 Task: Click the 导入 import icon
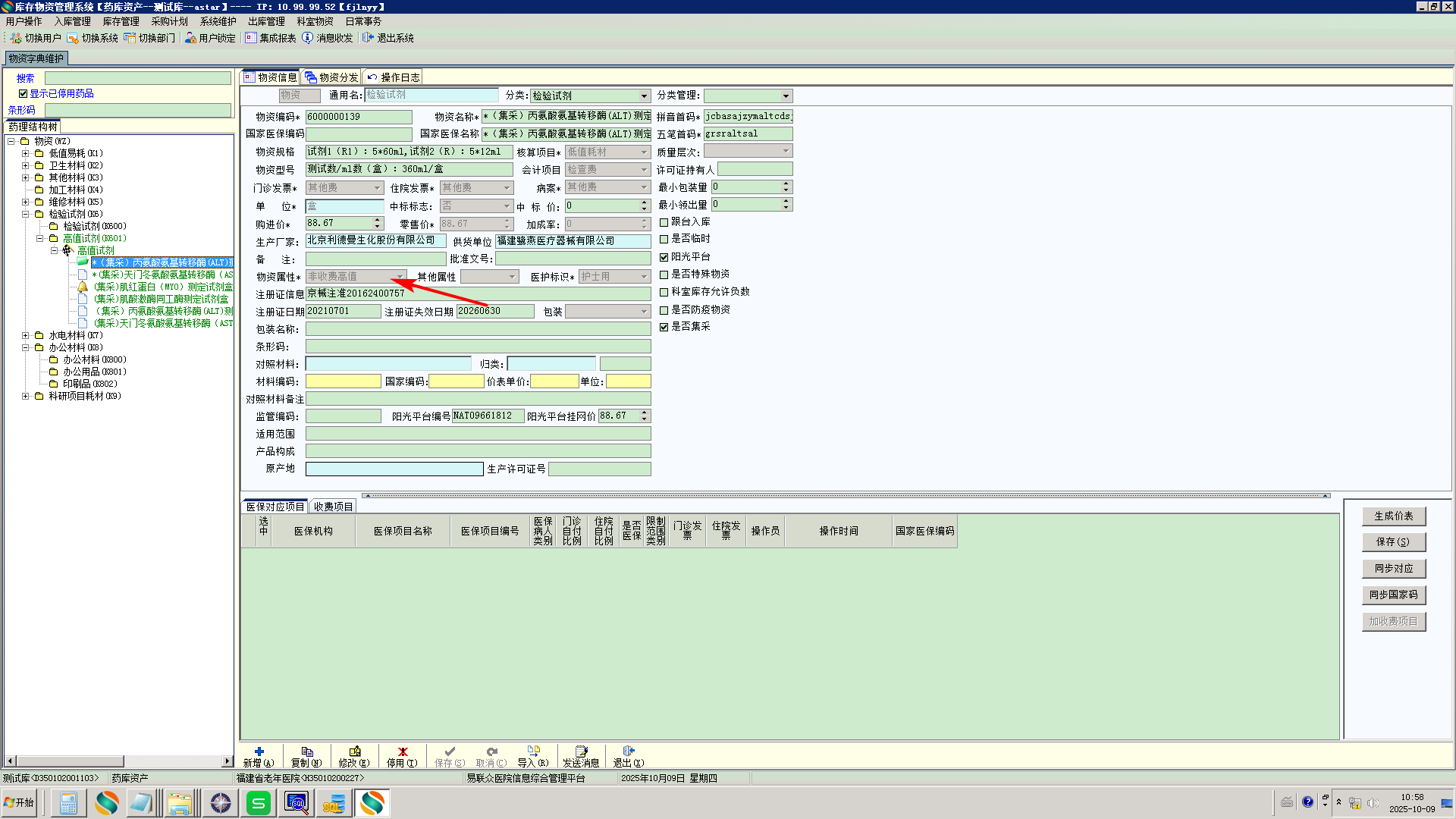coord(533,752)
